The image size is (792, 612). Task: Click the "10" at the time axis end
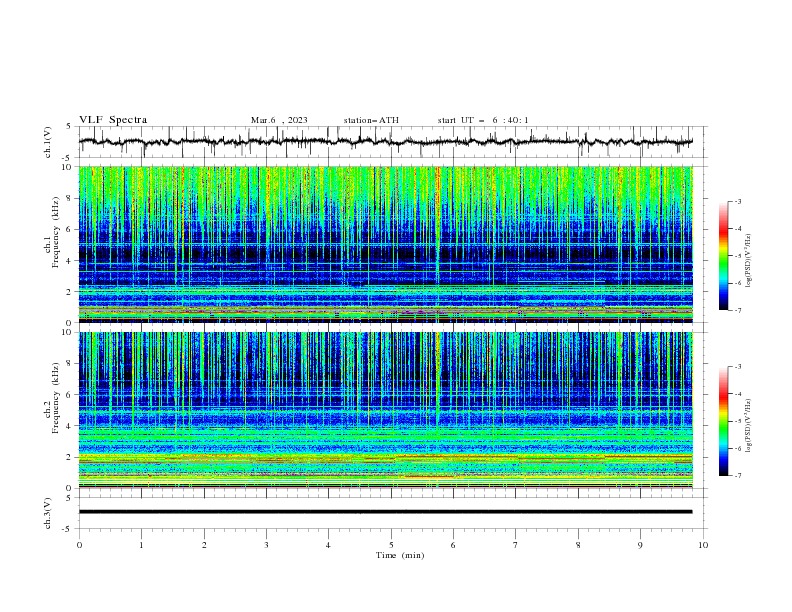pyautogui.click(x=703, y=545)
